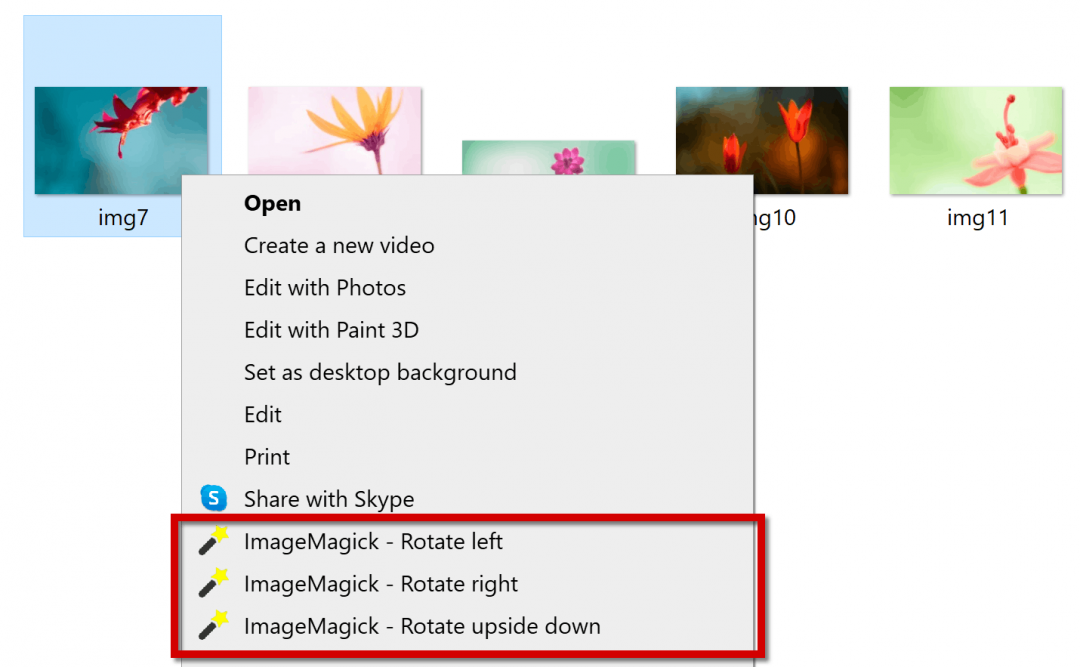The height and width of the screenshot is (667, 1080).
Task: Set img7 as desktop background
Action: [x=380, y=372]
